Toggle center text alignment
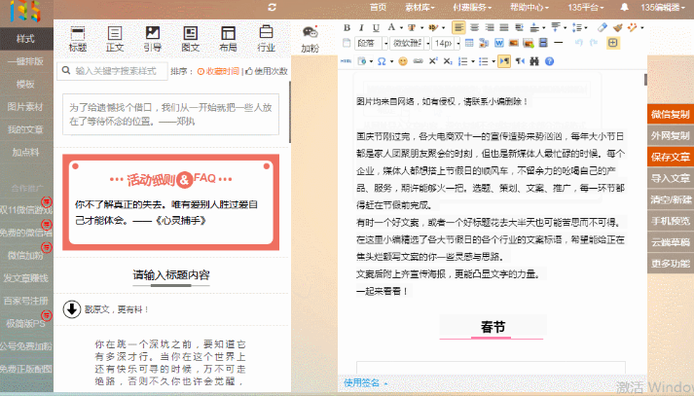Viewport: 694px width, 396px height. pos(474,27)
